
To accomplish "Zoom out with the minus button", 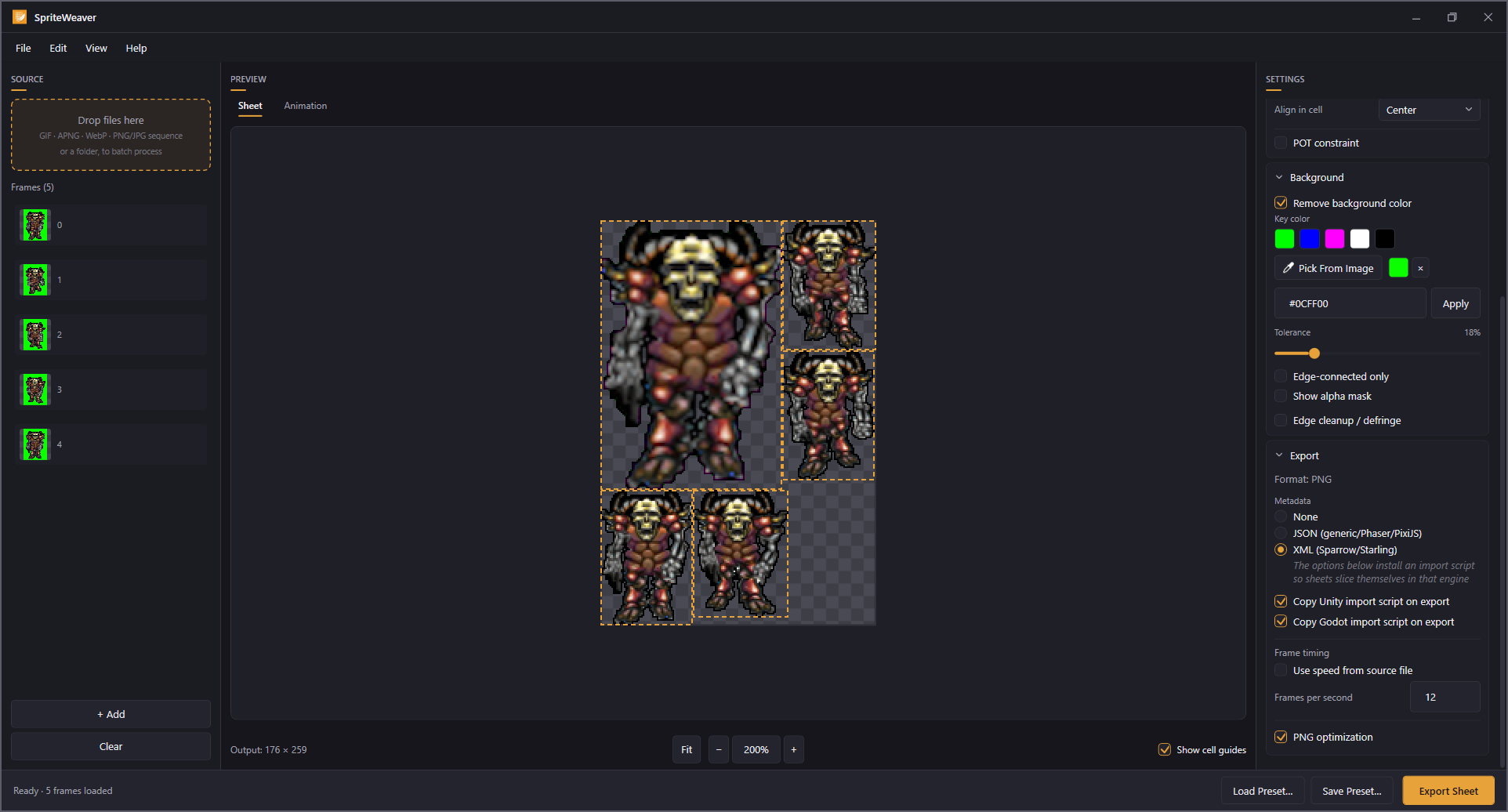I will click(719, 749).
